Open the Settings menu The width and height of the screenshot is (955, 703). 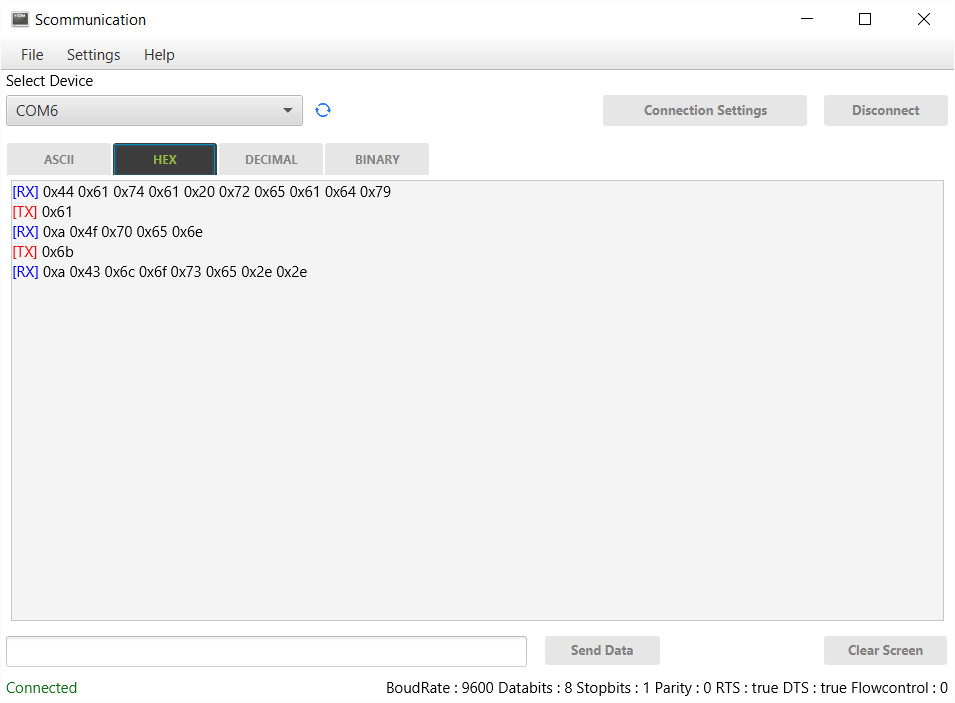(x=93, y=55)
